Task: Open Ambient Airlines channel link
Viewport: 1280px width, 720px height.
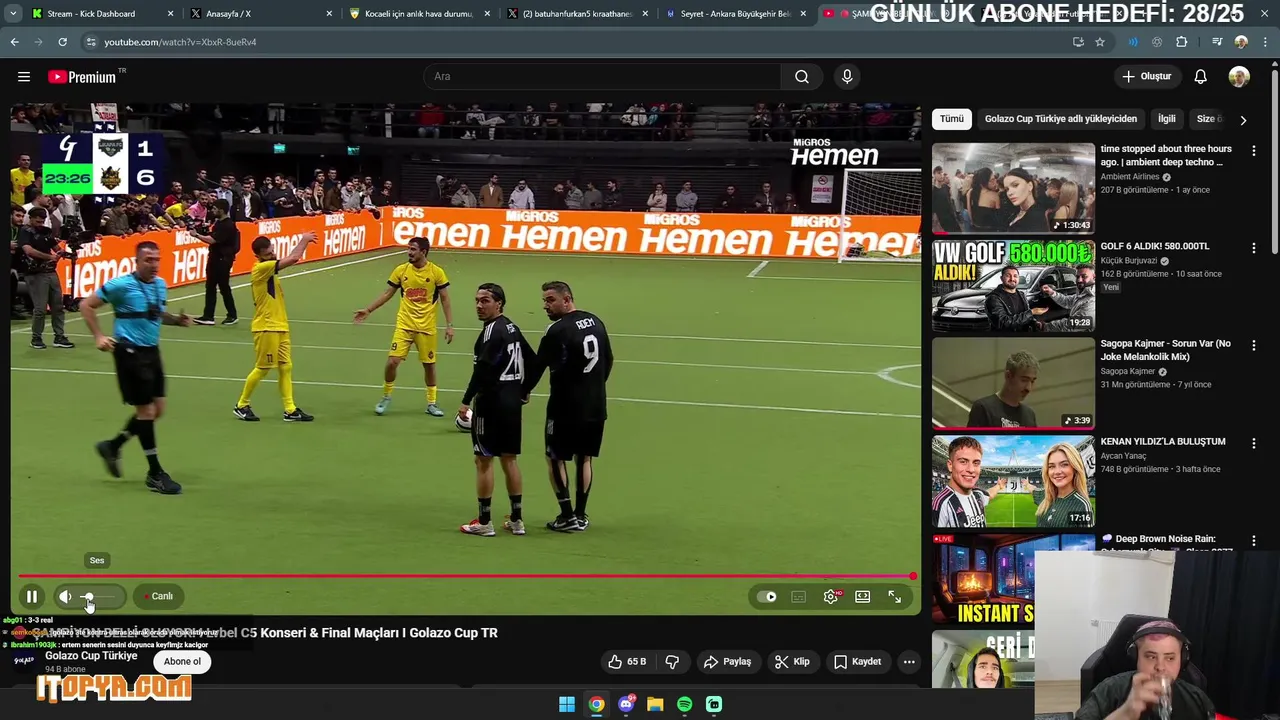Action: [1130, 177]
